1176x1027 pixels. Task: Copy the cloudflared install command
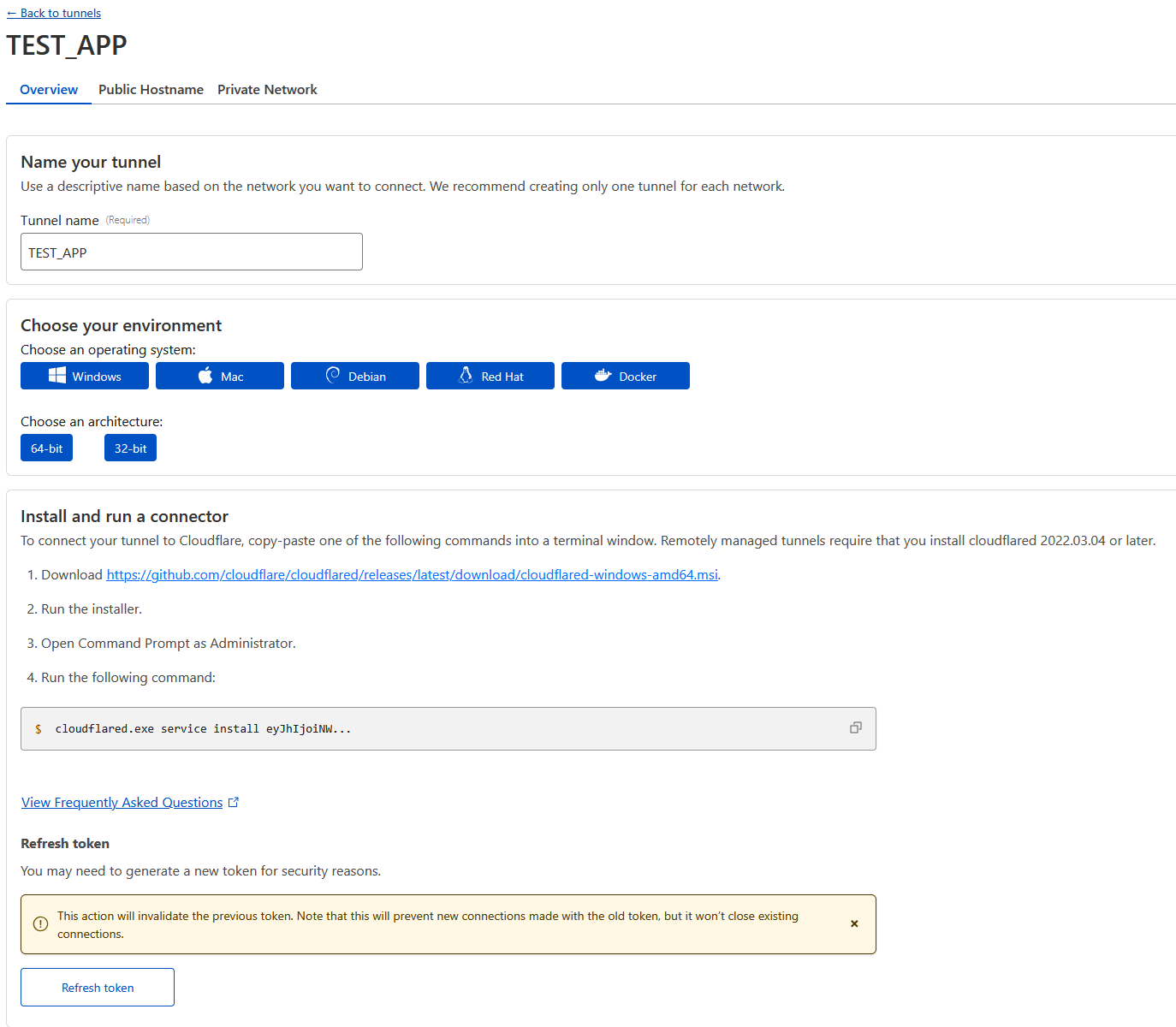click(x=855, y=727)
